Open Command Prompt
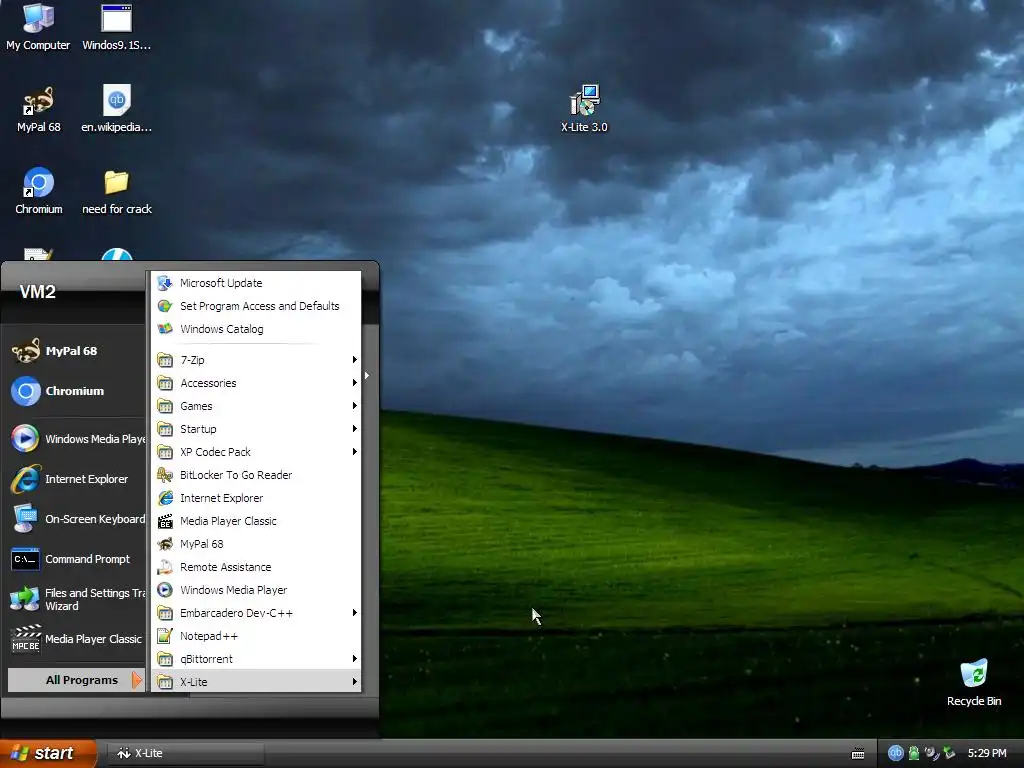 pos(76,559)
